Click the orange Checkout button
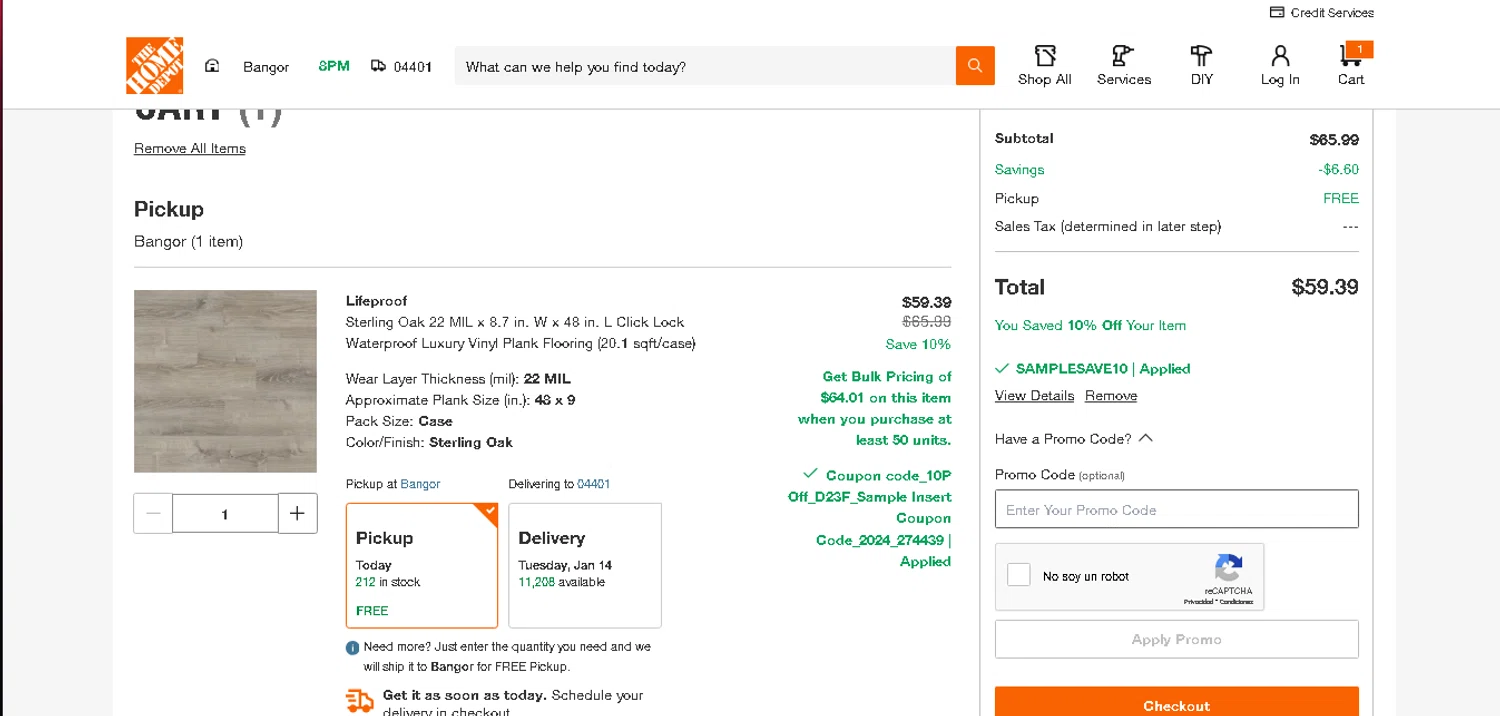Viewport: 1500px width, 716px height. [1177, 702]
